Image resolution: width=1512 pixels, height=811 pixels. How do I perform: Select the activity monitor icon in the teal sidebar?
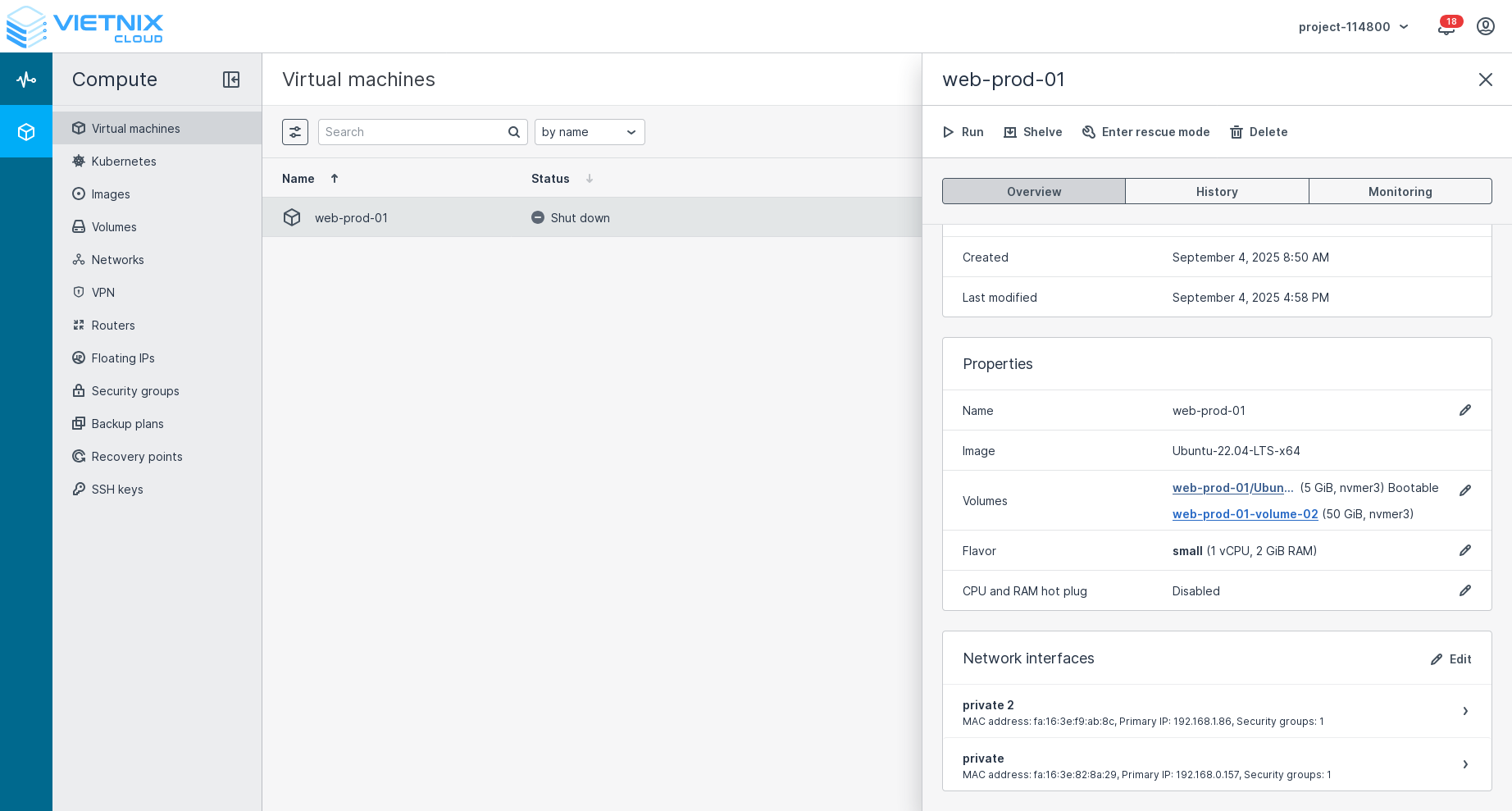tap(26, 79)
